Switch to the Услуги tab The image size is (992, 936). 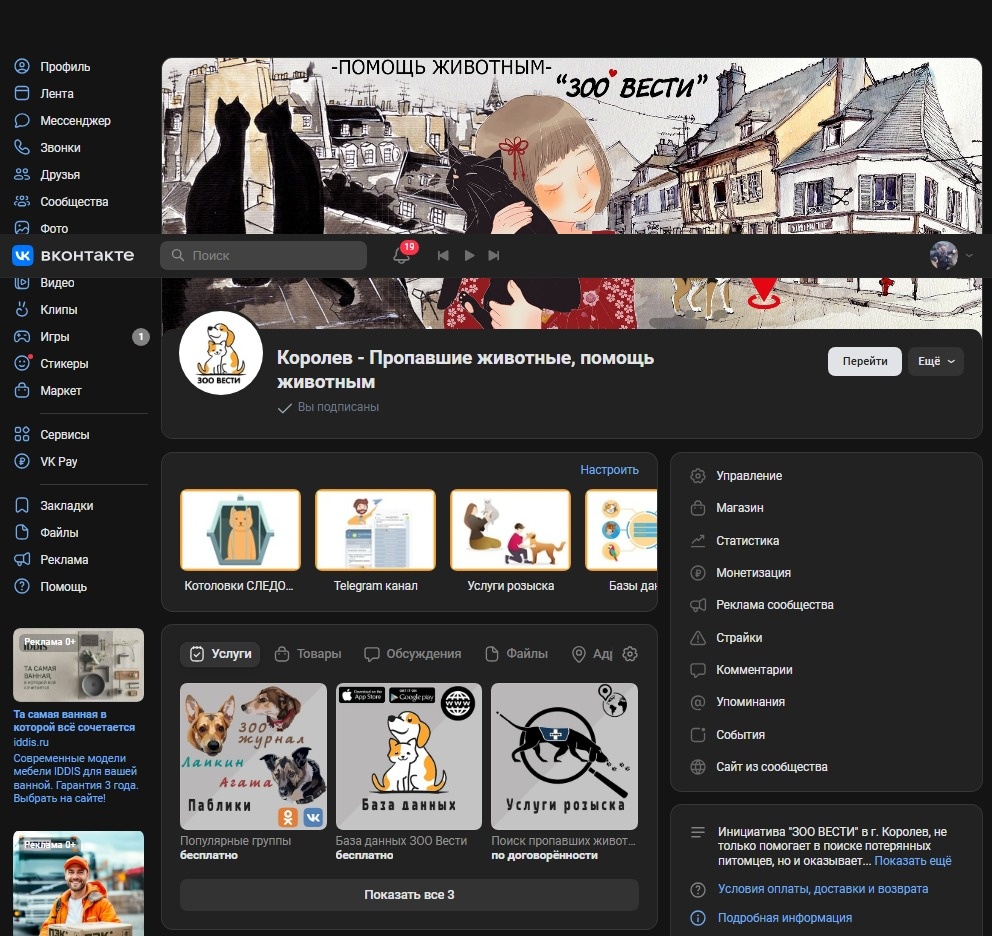(220, 654)
